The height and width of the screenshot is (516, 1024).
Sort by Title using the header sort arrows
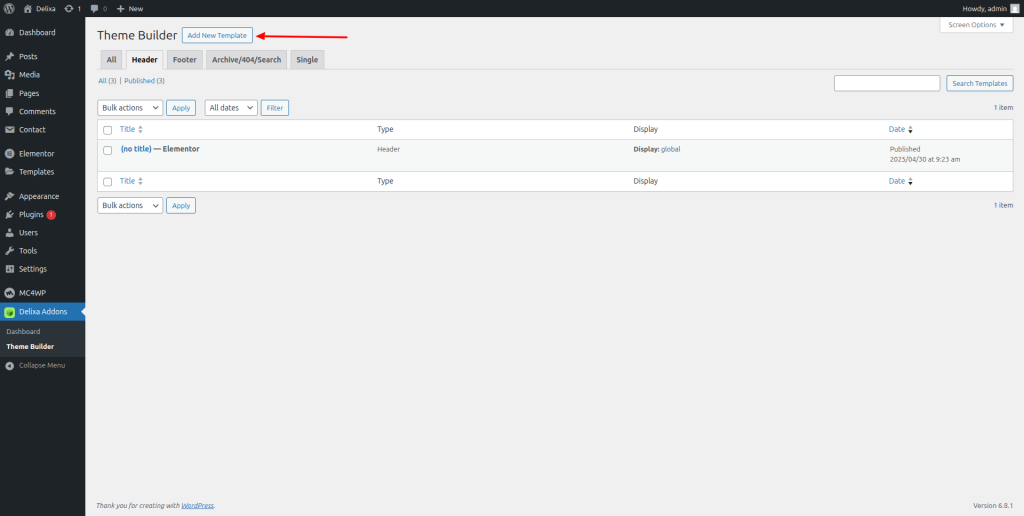[x=140, y=130]
